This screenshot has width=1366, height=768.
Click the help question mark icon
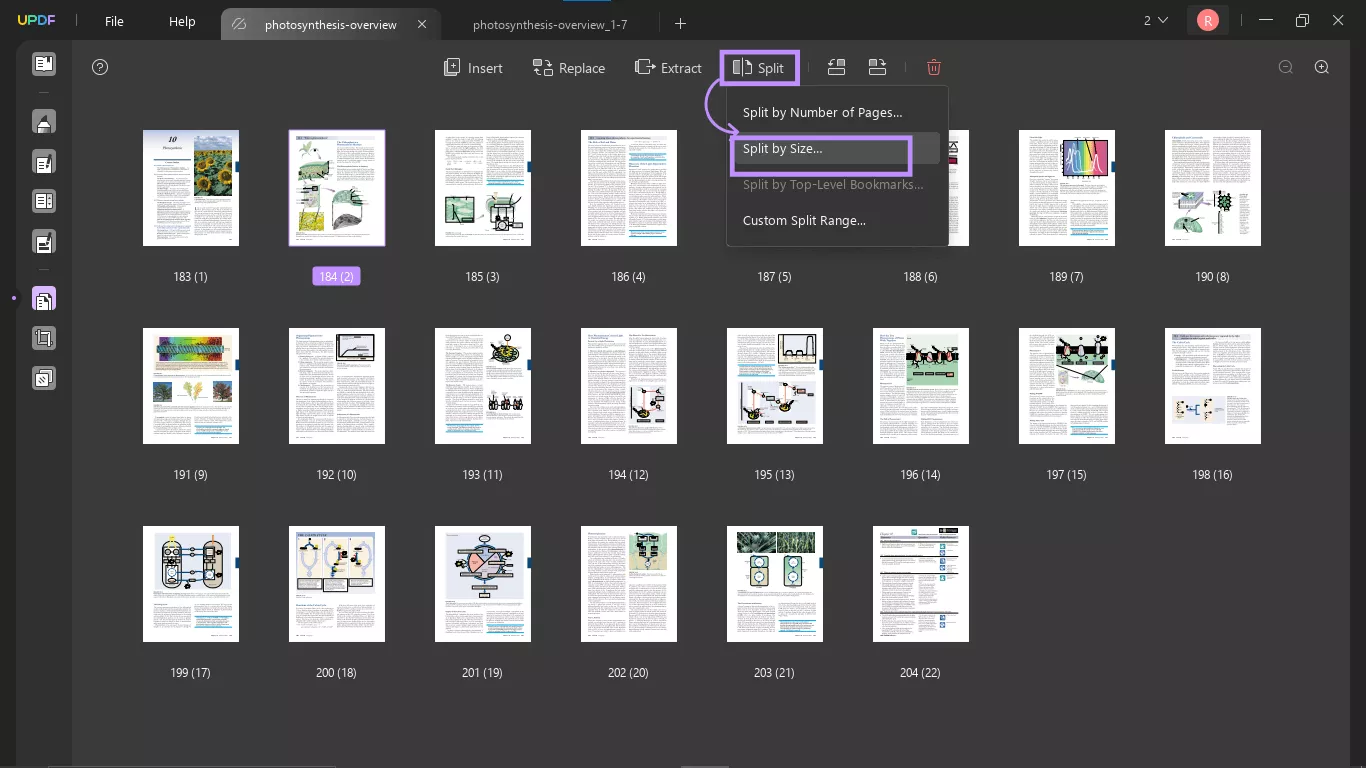[100, 67]
